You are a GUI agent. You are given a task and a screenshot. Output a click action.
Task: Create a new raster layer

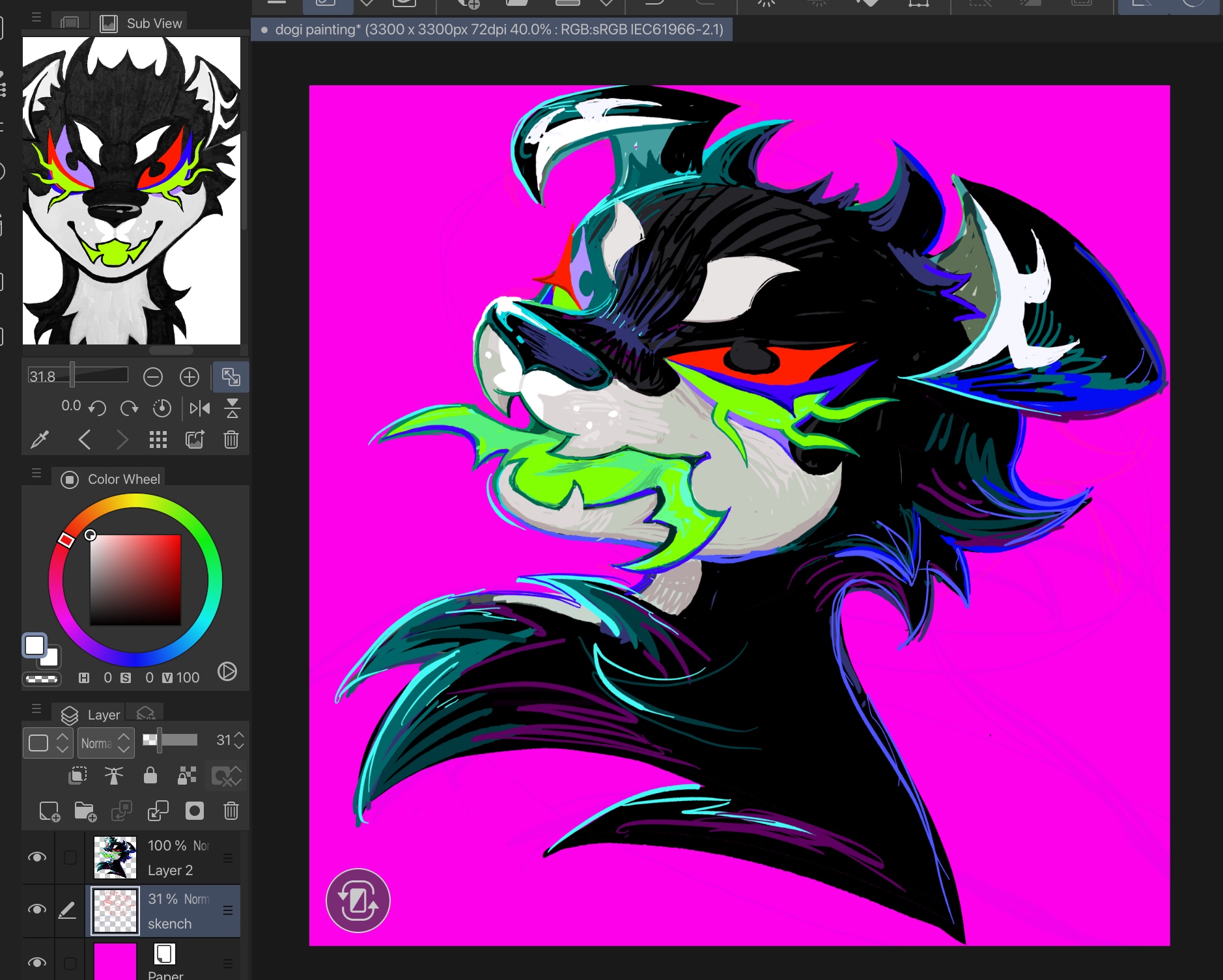[49, 811]
